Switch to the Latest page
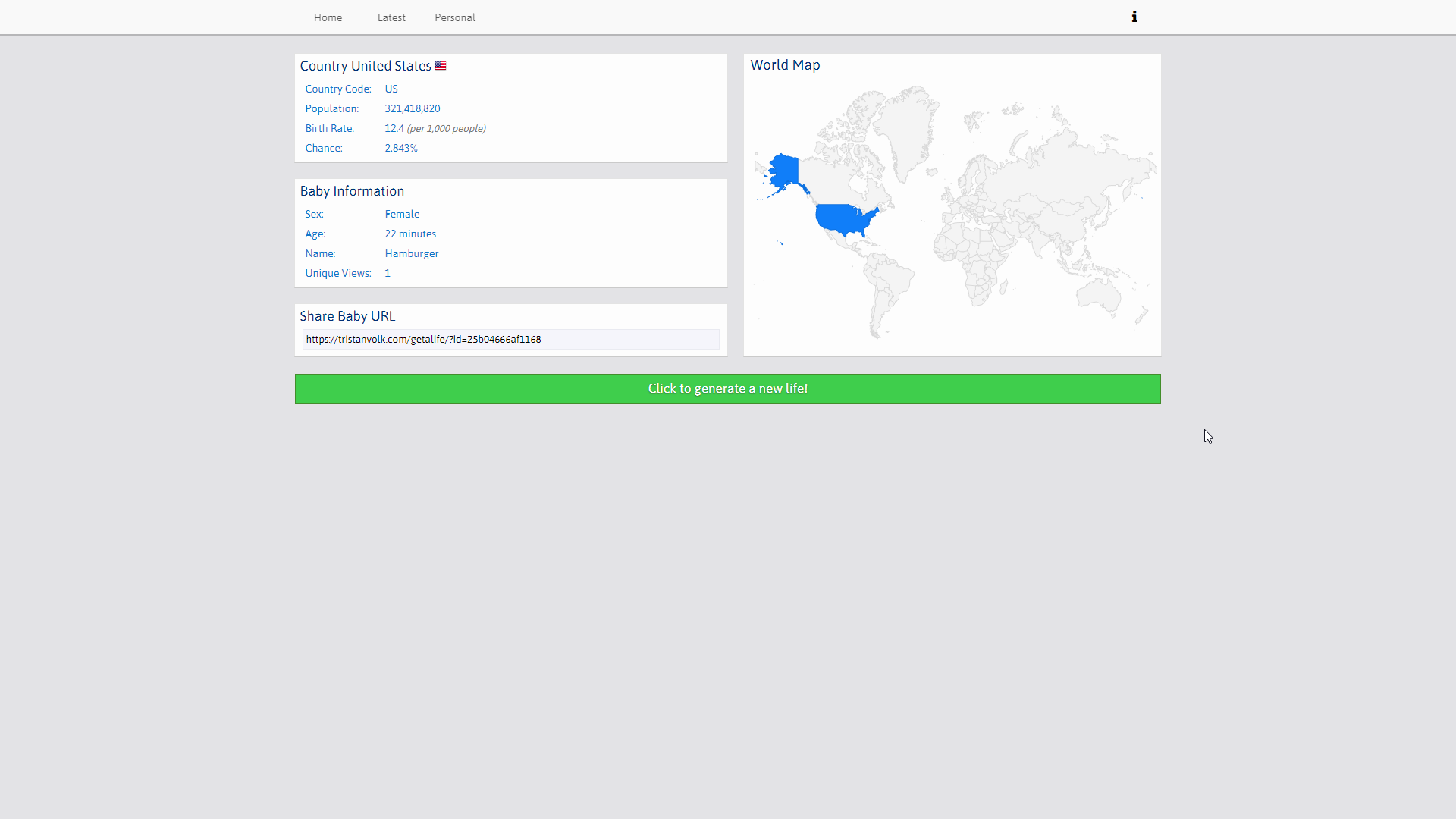This screenshot has width=1456, height=819. pyautogui.click(x=391, y=17)
